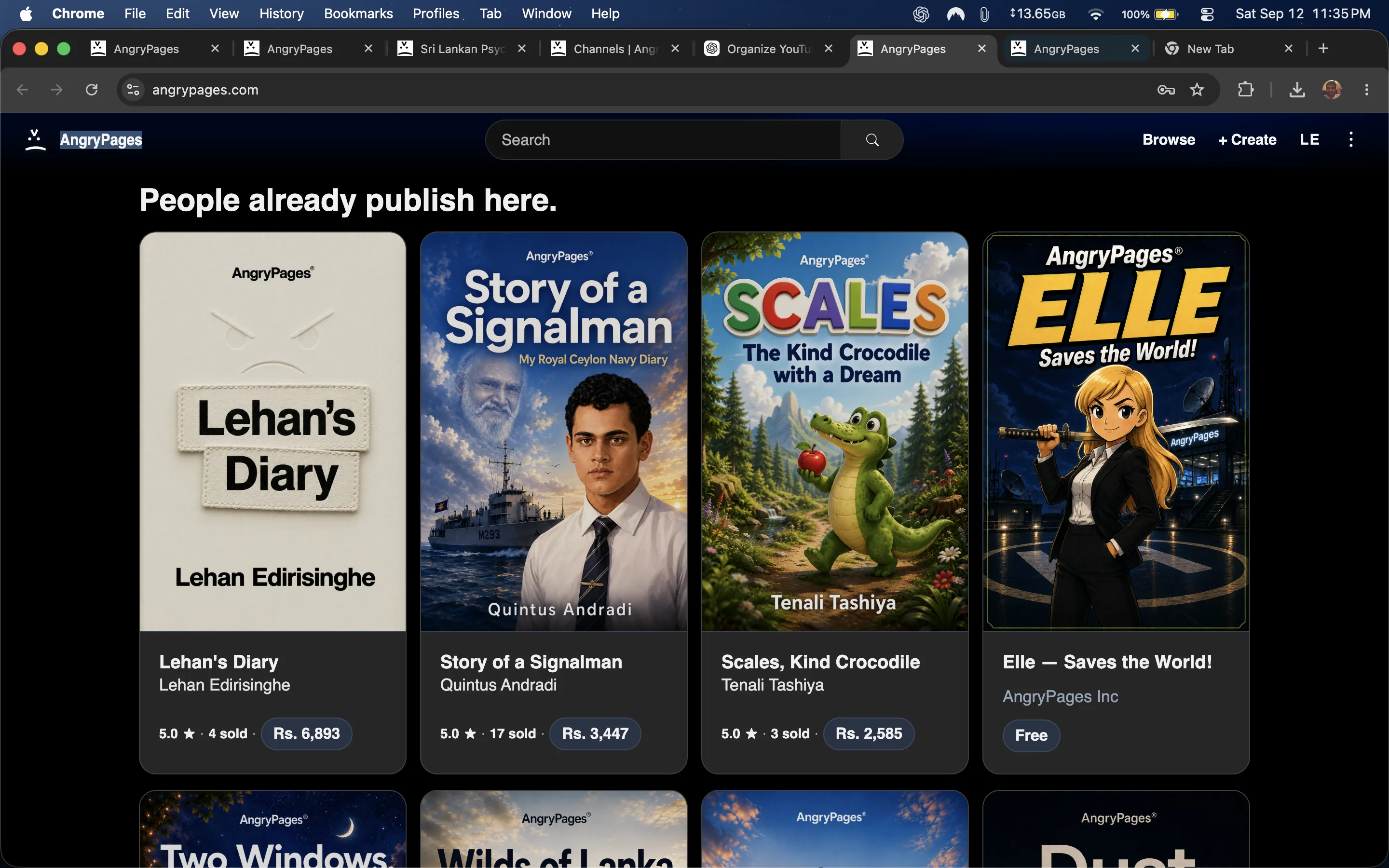Open the Two Windows book cover
The width and height of the screenshot is (1389, 868).
click(x=272, y=829)
